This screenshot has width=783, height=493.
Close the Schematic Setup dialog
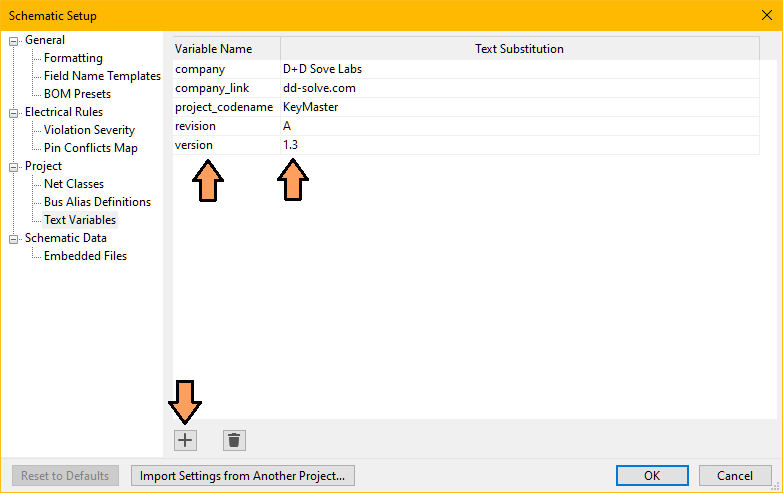(765, 14)
